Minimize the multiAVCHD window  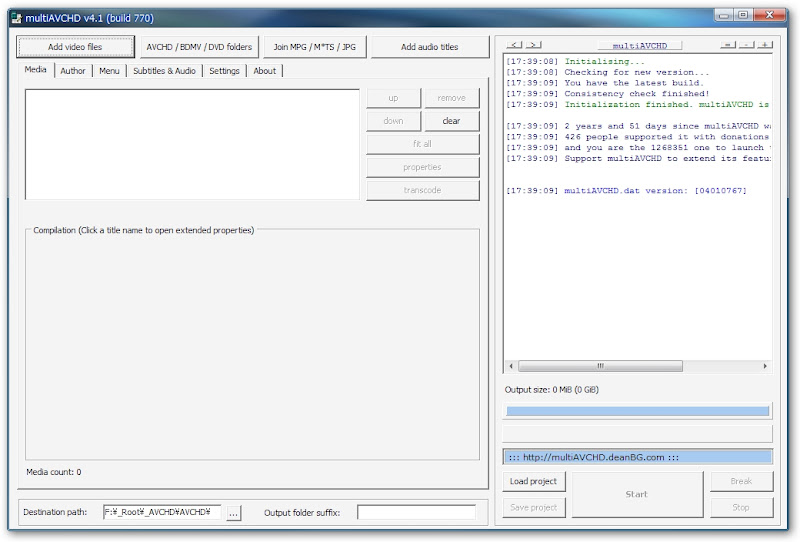click(x=723, y=15)
